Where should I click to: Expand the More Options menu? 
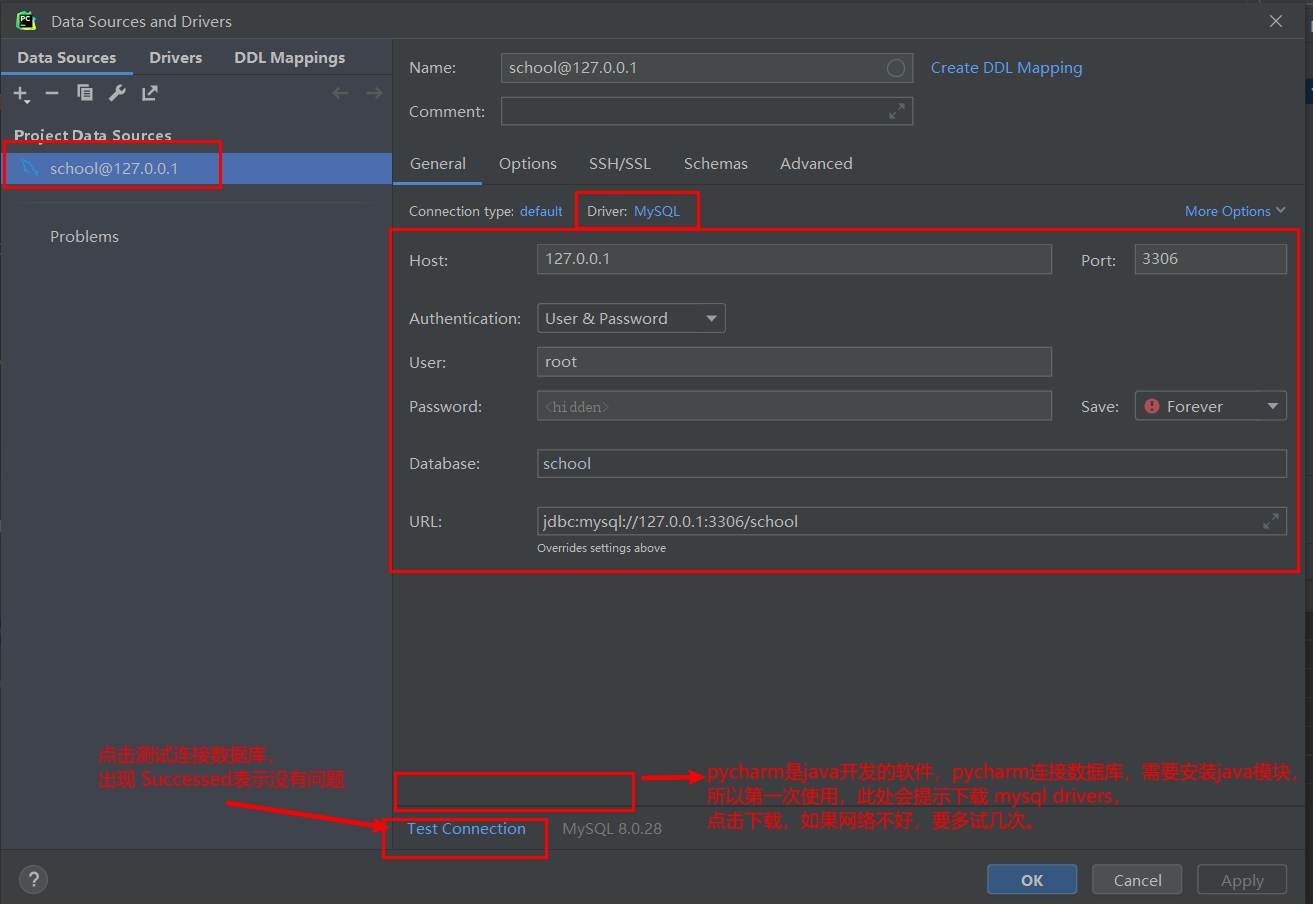pyautogui.click(x=1235, y=211)
